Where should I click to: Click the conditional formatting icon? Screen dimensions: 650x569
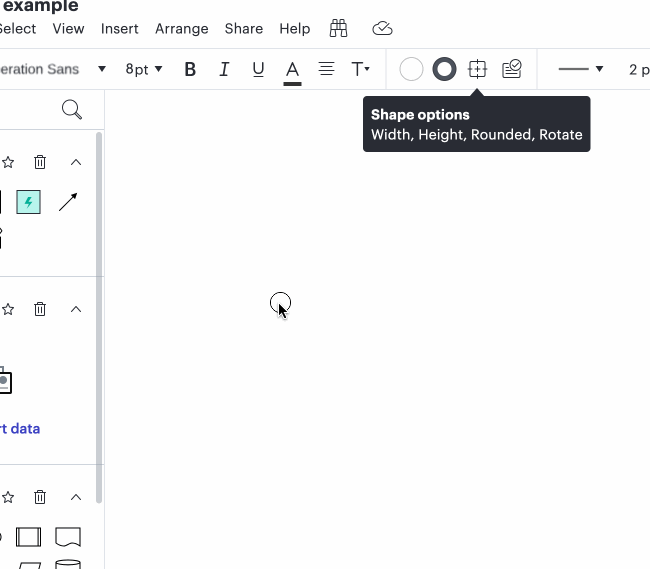(512, 69)
